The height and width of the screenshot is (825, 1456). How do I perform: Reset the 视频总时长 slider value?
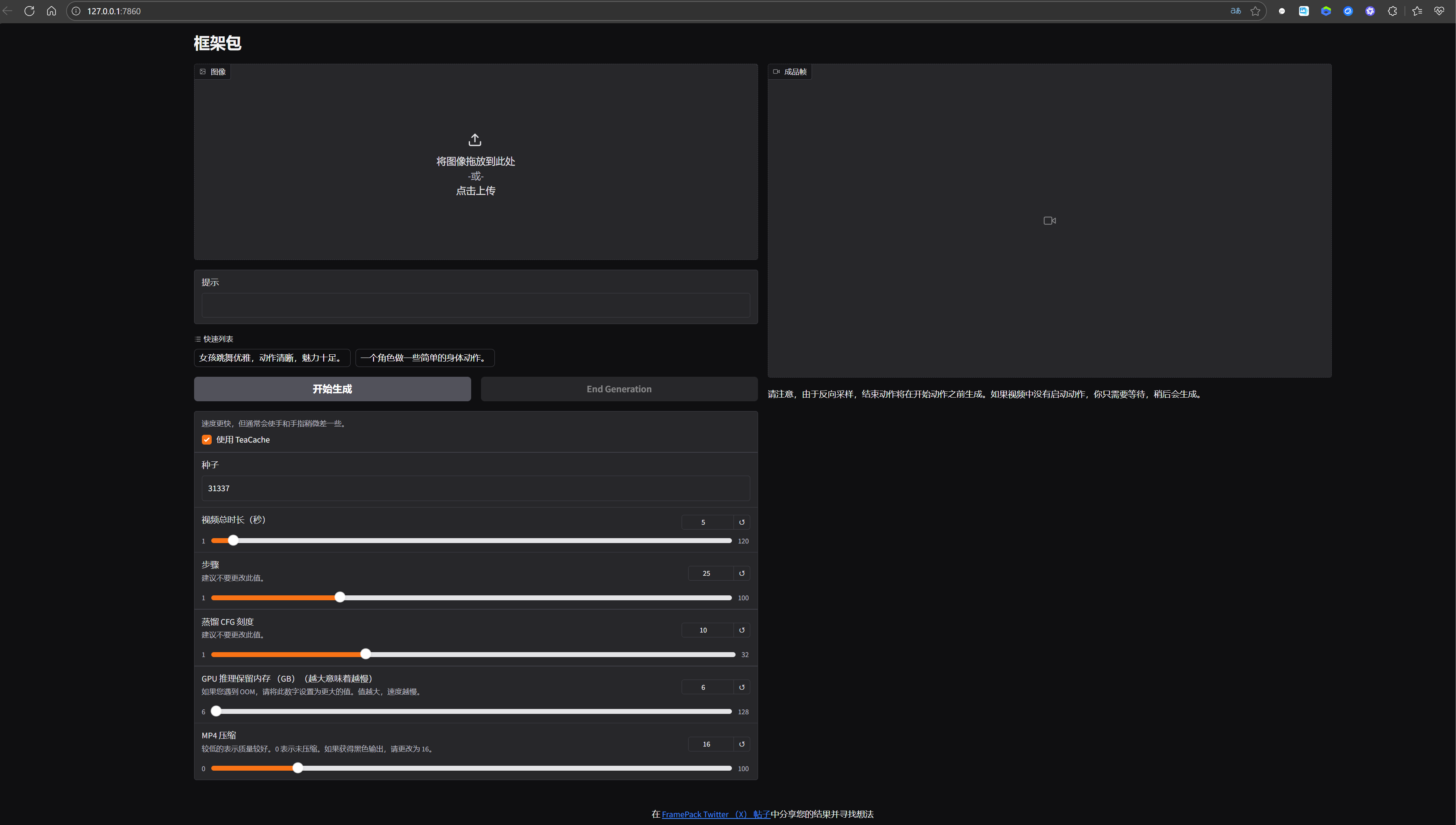[x=742, y=522]
